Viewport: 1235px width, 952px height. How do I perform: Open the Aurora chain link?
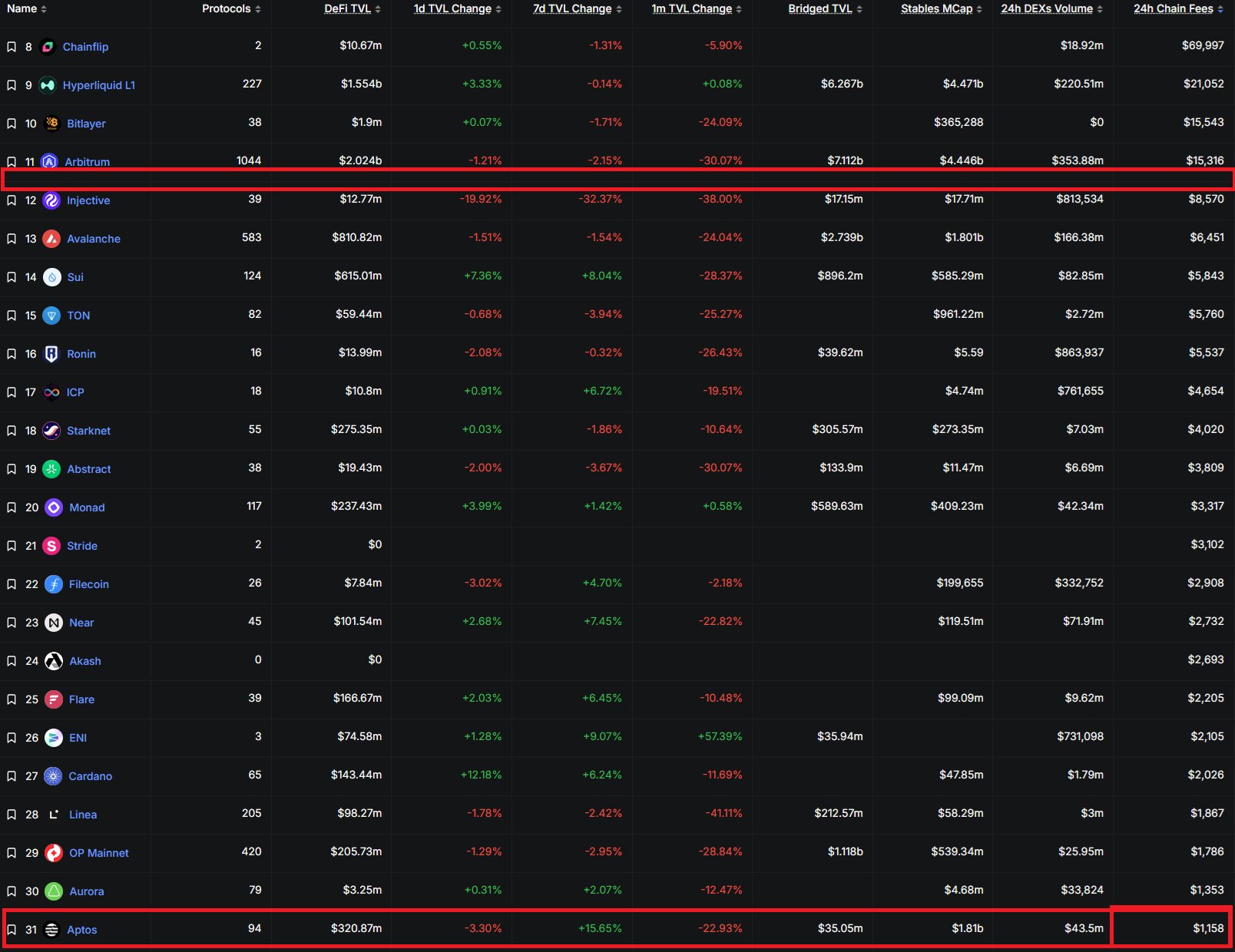coord(87,891)
